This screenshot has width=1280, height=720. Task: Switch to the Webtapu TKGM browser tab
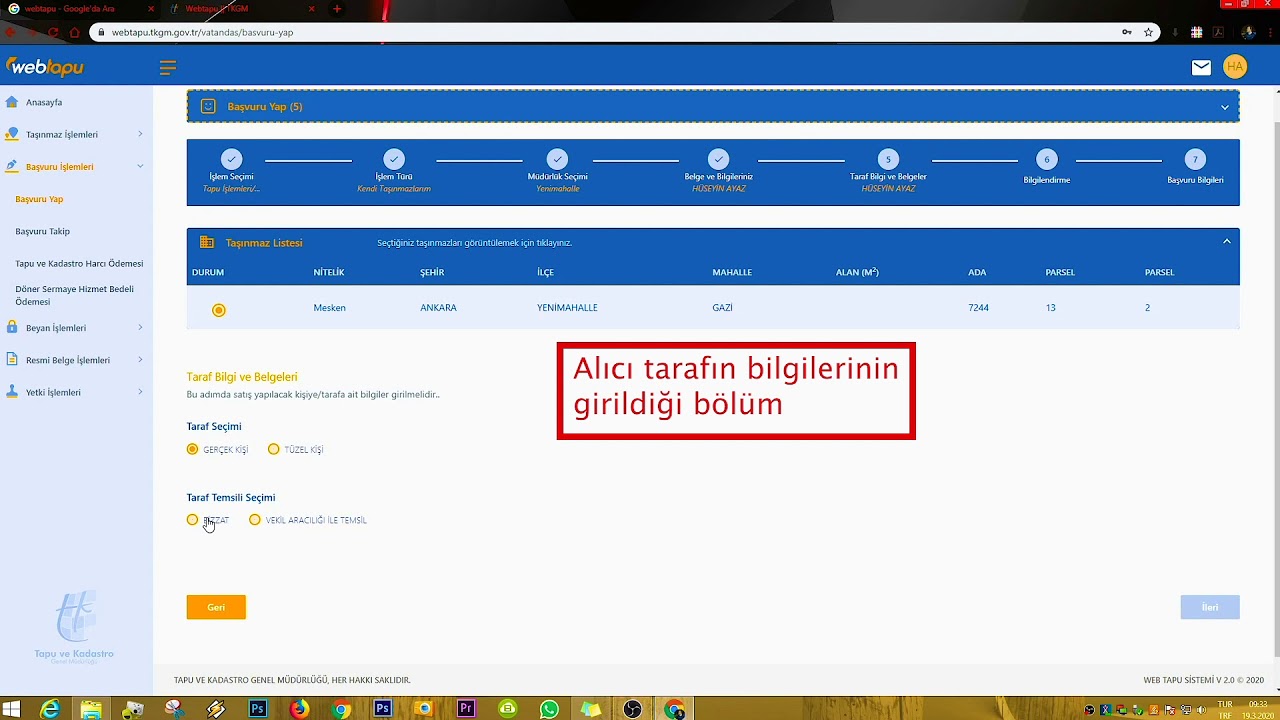[240, 9]
